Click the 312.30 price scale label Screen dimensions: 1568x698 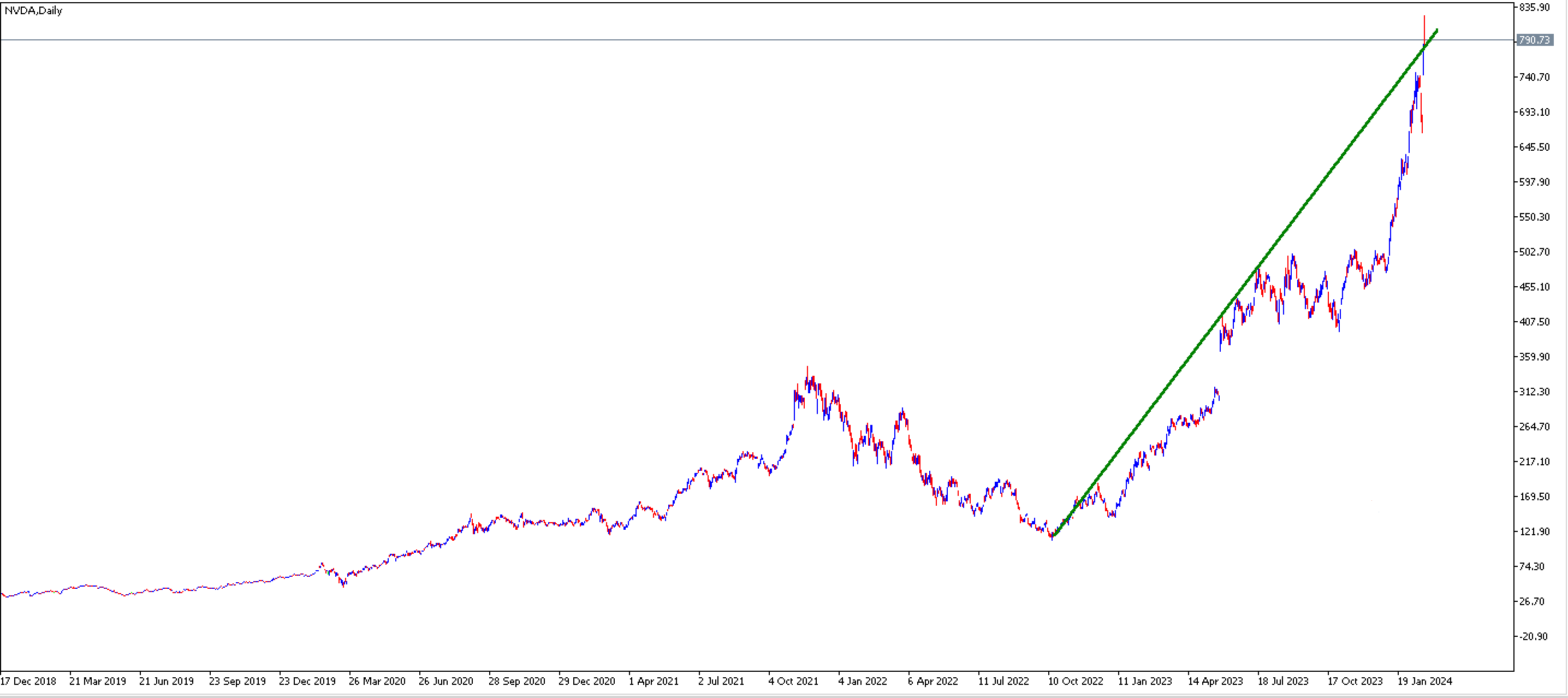click(1534, 391)
